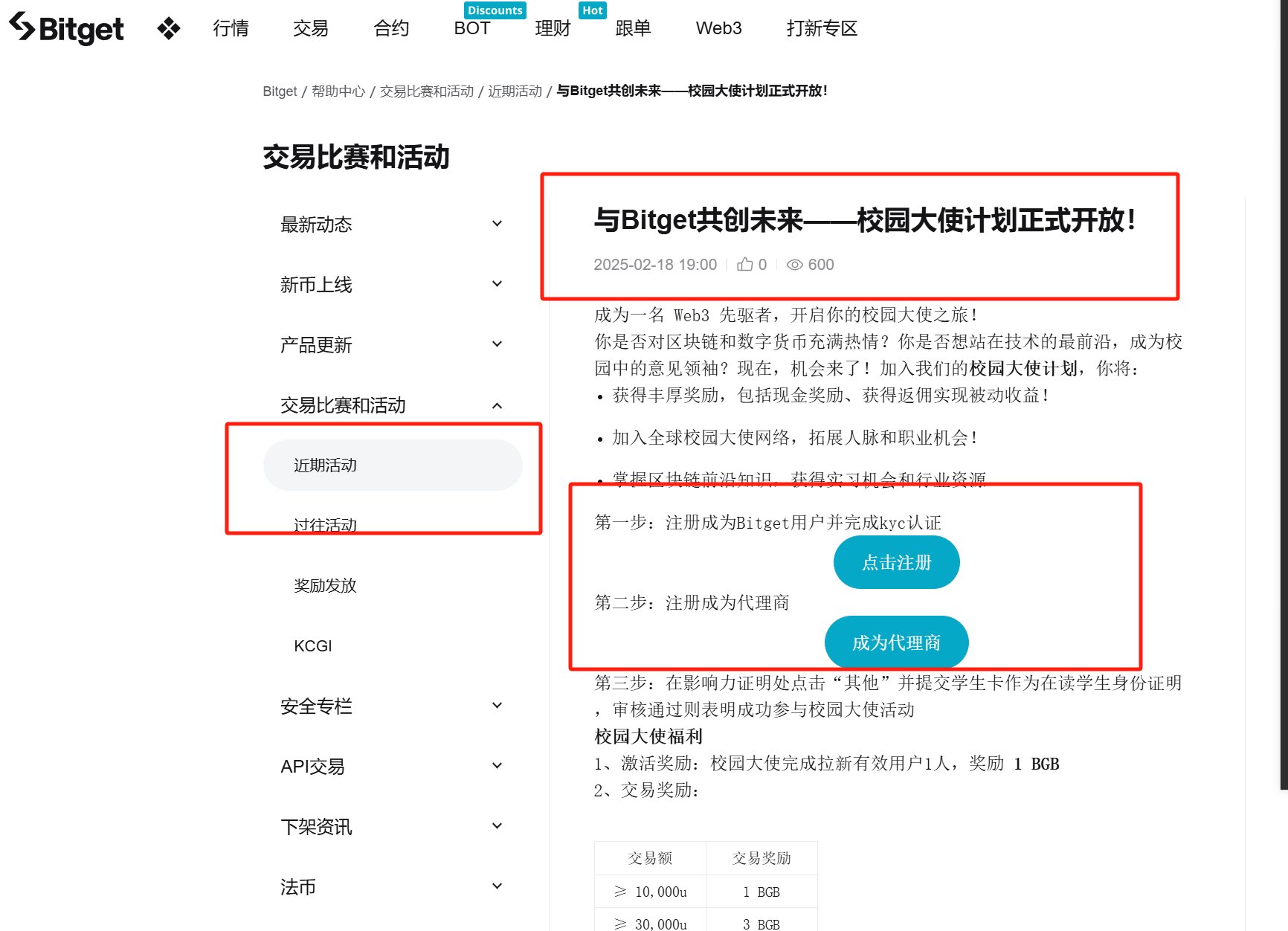Collapse the 交易比赛和活动 section chevron
Image resolution: width=1288 pixels, height=931 pixels.
[498, 405]
